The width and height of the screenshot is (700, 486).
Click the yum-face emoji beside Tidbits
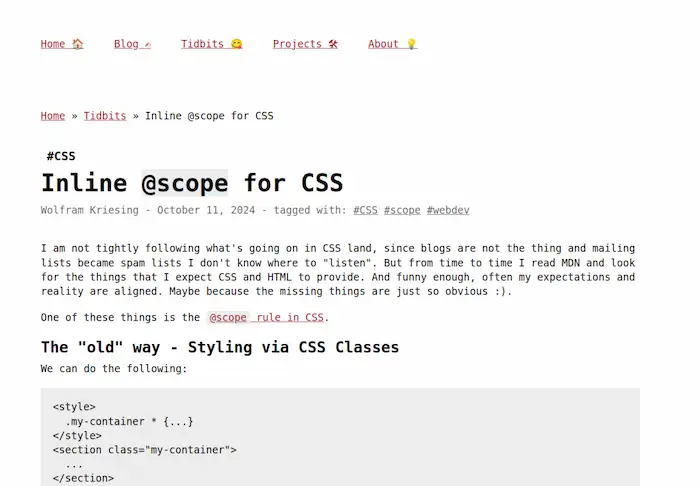(237, 44)
